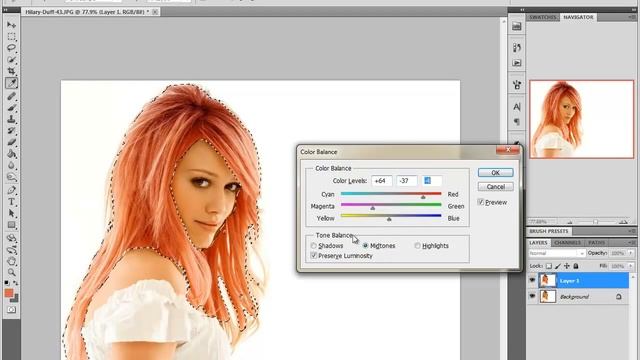Open the Actions panel dock icon
The width and height of the screenshot is (640, 360).
tap(517, 63)
